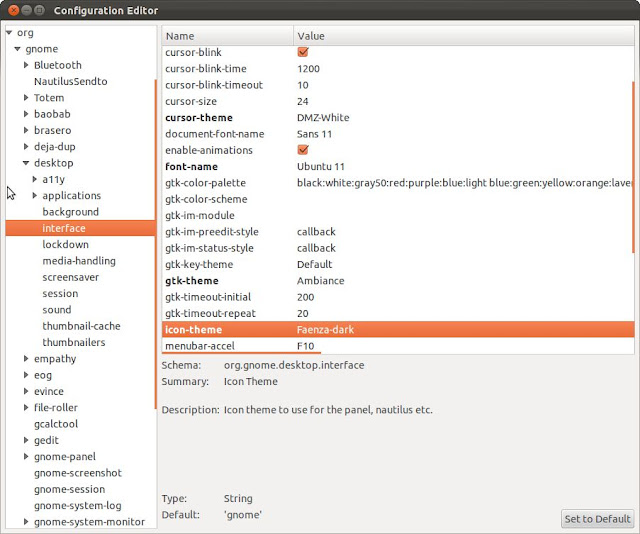Expand the gnome-system-monitor tree node

26,522
